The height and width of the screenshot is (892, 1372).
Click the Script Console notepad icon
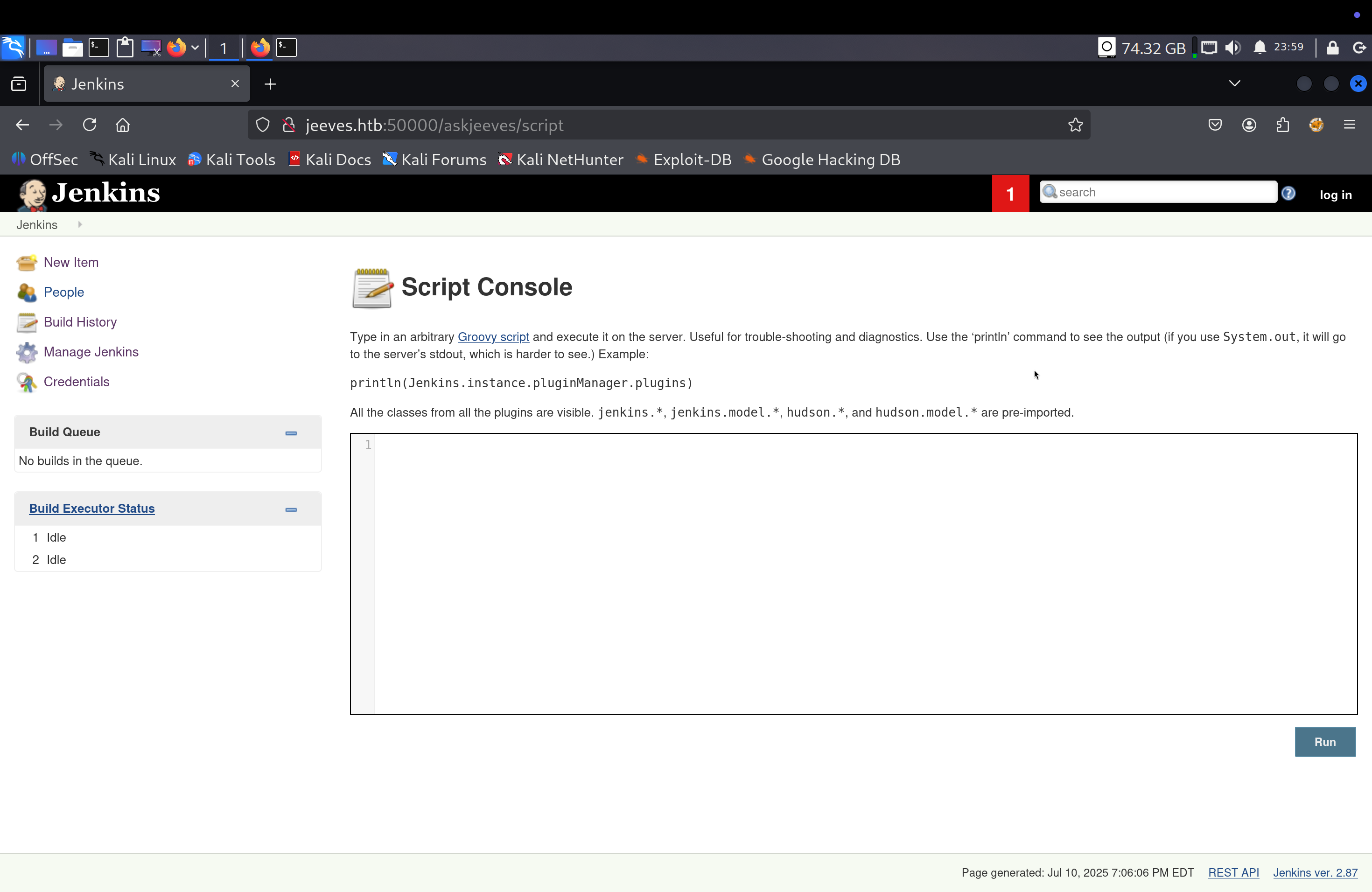(x=372, y=288)
